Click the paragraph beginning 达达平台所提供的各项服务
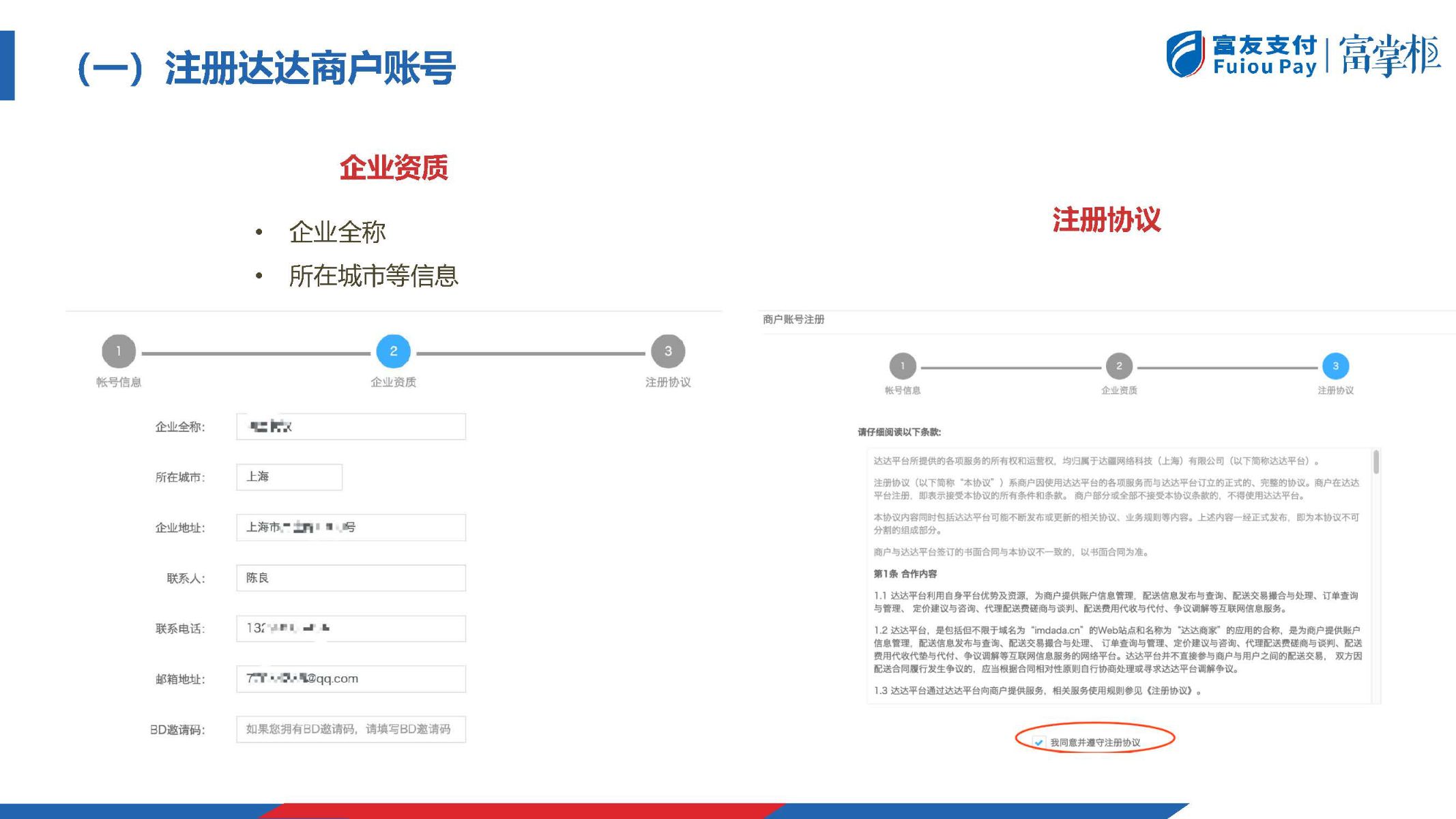This screenshot has height=819, width=1456. tap(1096, 461)
